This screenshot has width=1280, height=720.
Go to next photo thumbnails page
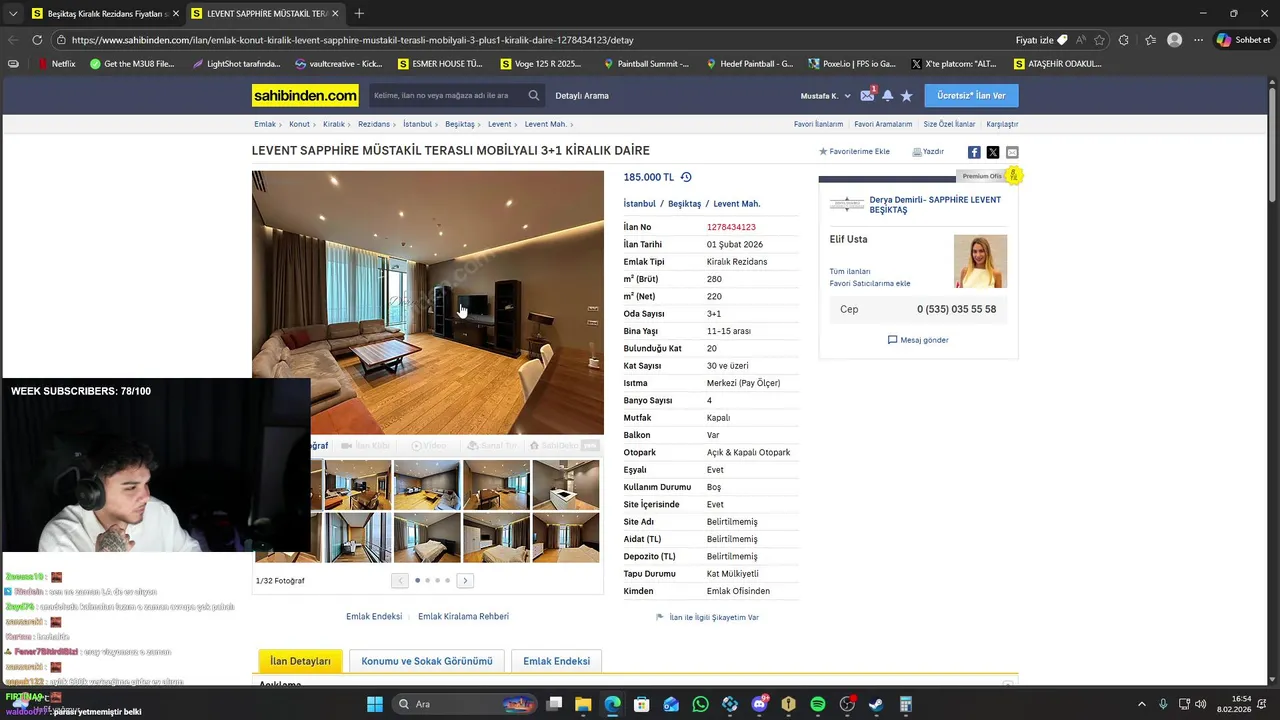(x=465, y=580)
